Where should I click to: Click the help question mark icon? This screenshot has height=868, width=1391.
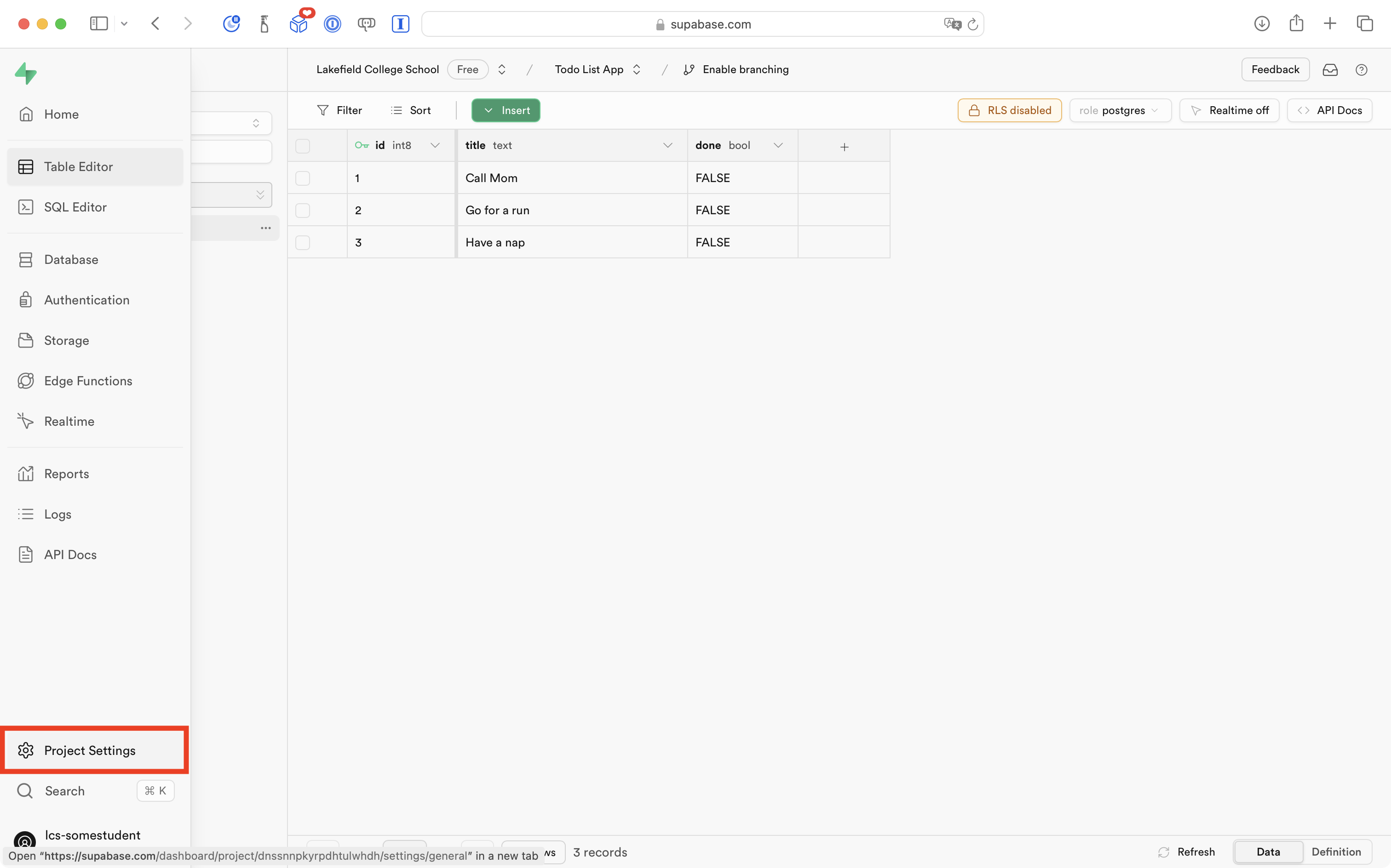click(x=1361, y=69)
